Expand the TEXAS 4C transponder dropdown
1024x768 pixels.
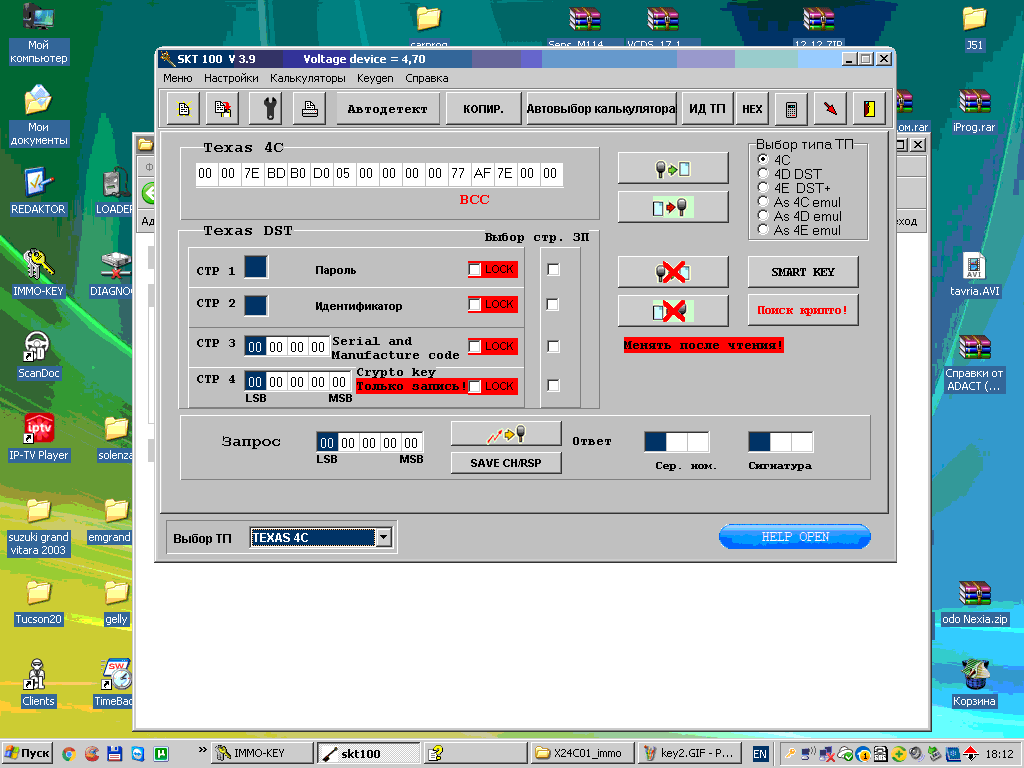click(x=383, y=538)
